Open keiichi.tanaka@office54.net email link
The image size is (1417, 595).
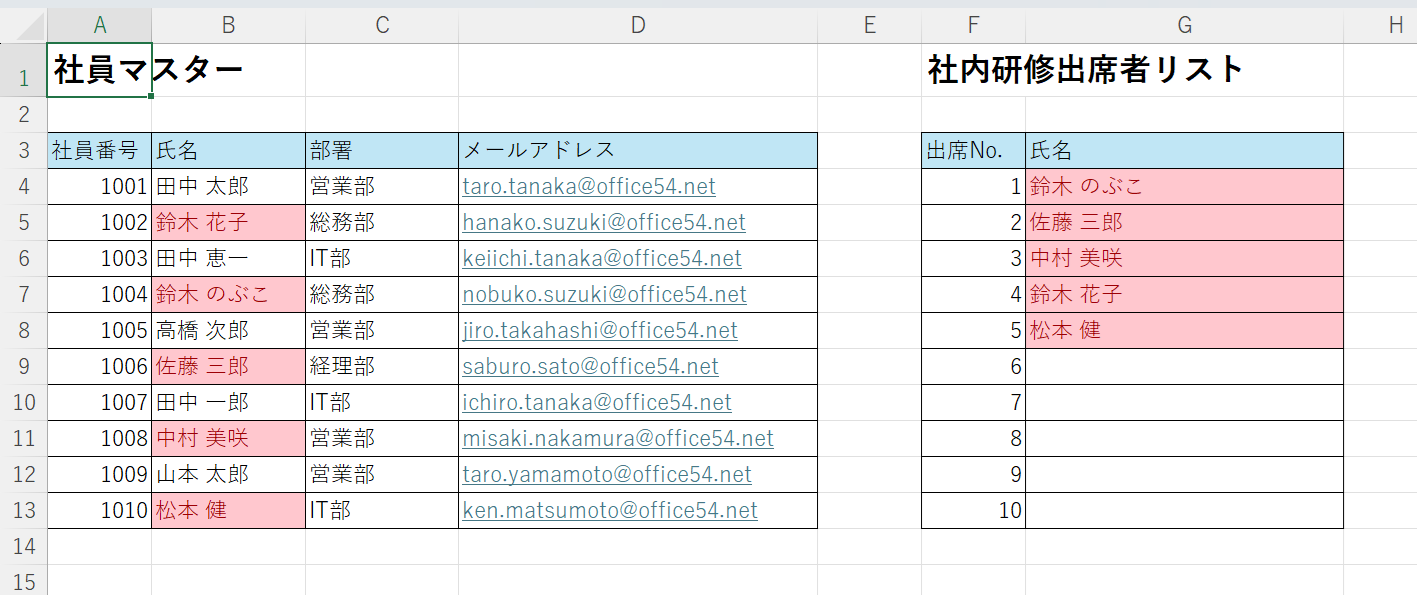(x=602, y=258)
